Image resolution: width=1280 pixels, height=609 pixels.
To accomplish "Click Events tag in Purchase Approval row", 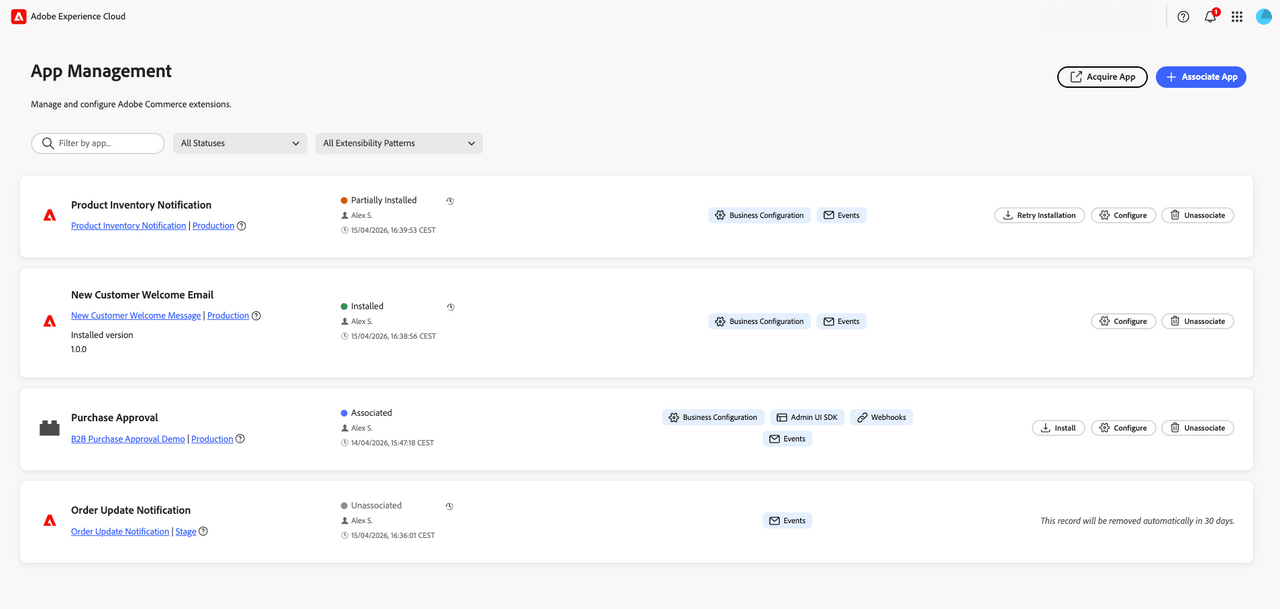I will click(x=787, y=438).
